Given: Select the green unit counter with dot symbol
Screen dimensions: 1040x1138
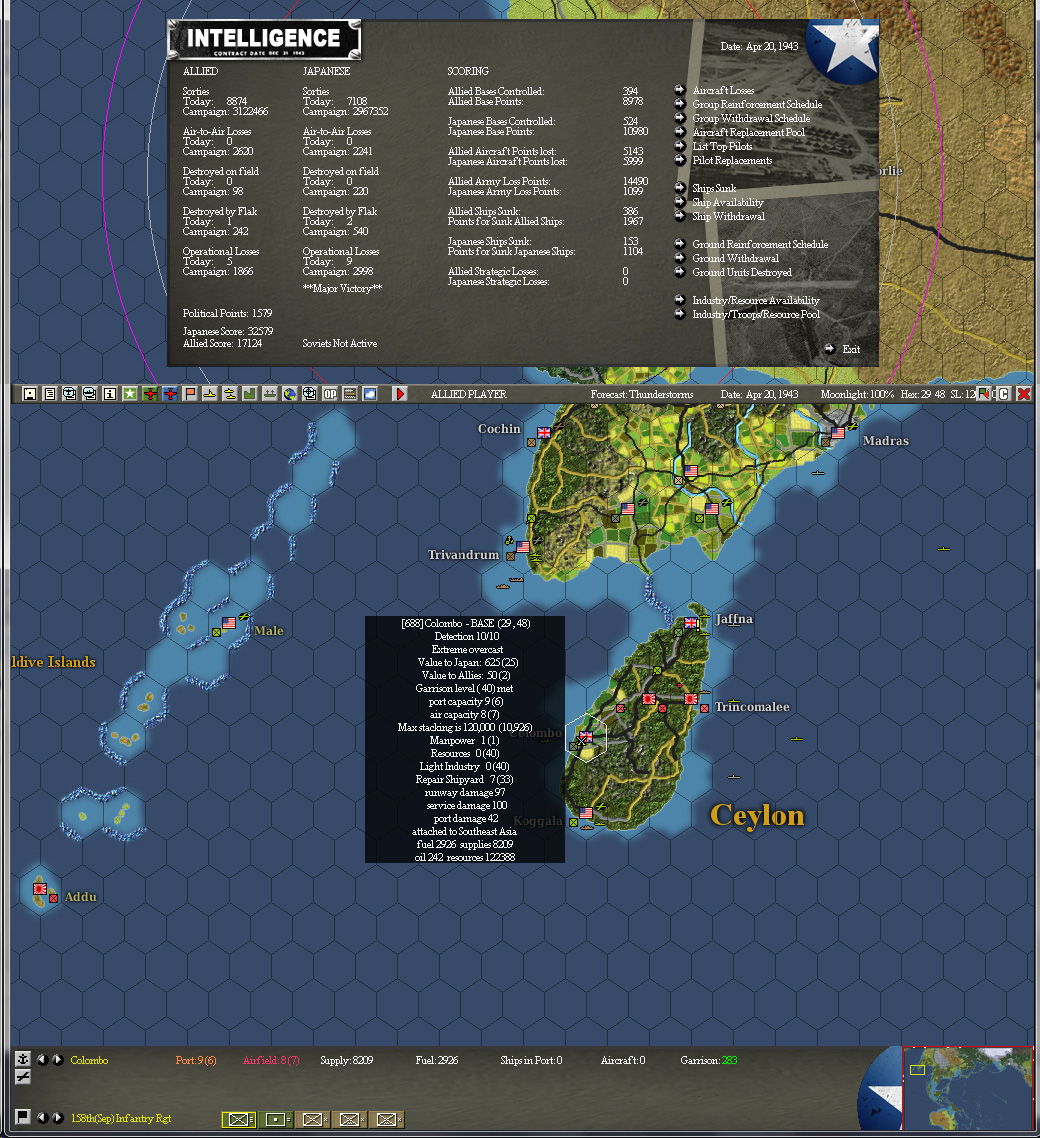Looking at the screenshot, I should coord(276,1119).
